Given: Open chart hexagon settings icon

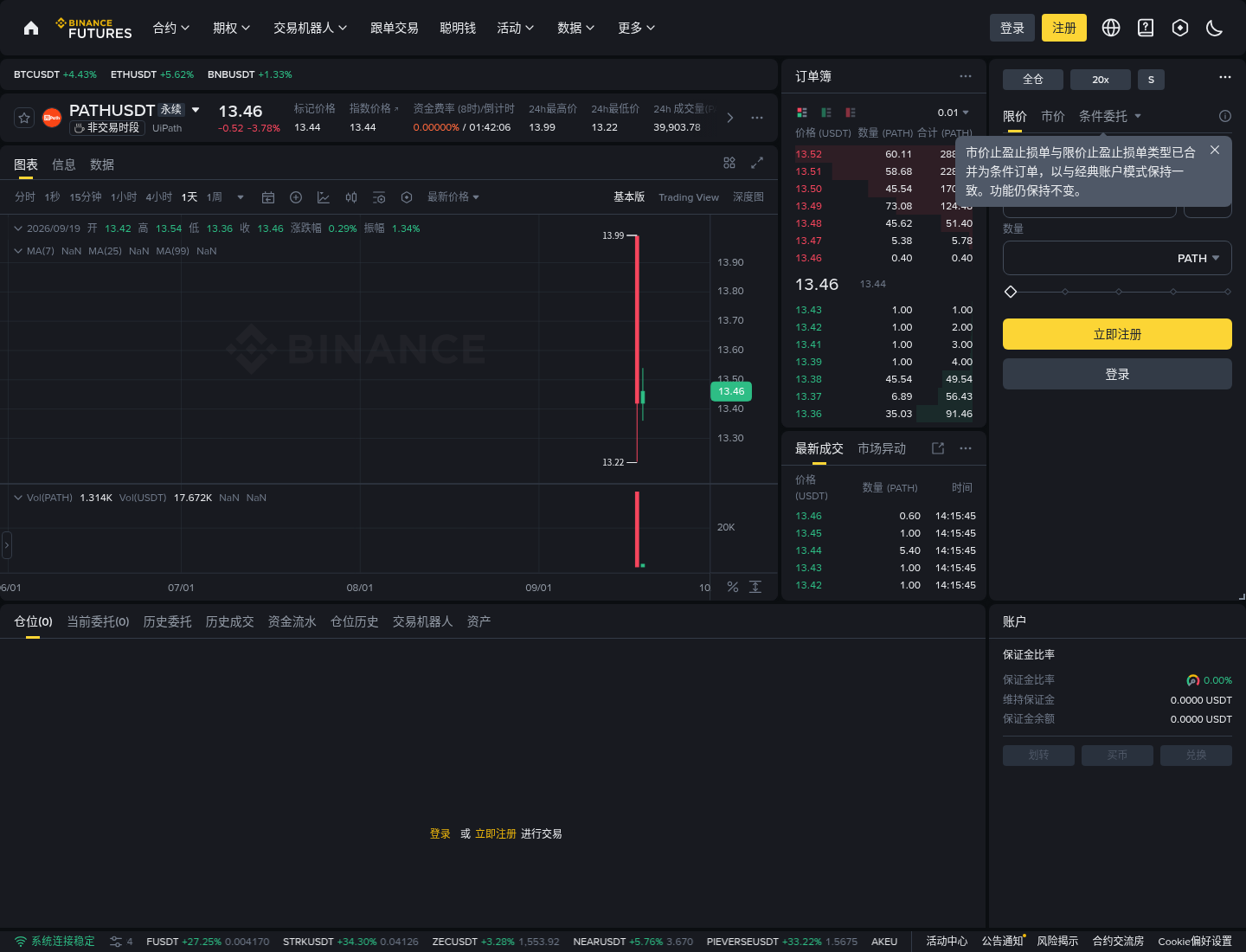Looking at the screenshot, I should point(407,197).
